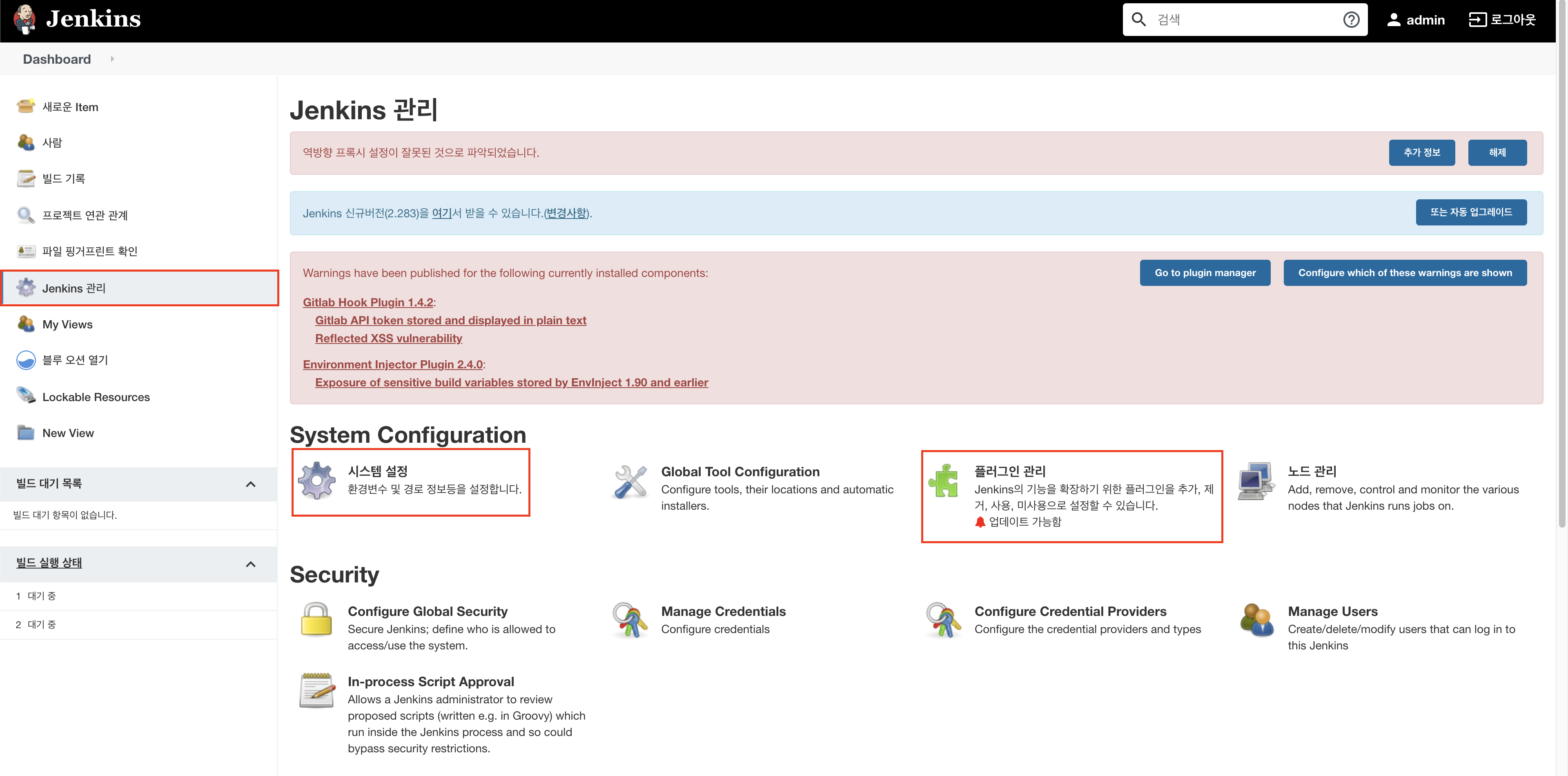Collapse the 빌드 대기 목록 panel chevron
The image size is (1568, 776).
point(250,484)
